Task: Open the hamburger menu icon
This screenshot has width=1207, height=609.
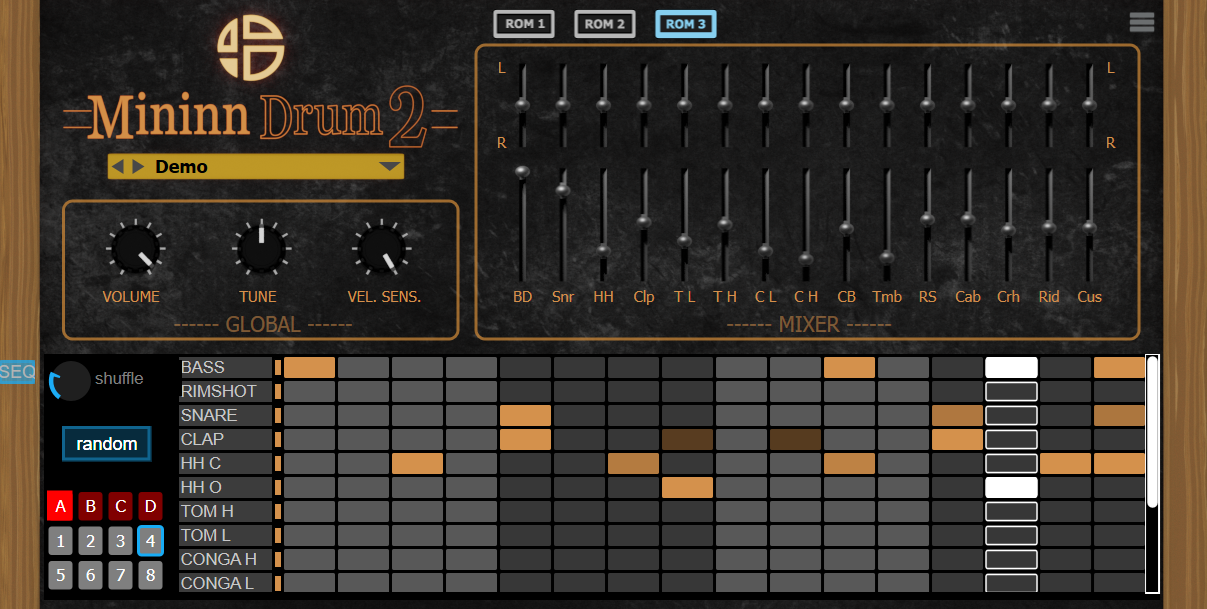Action: click(1141, 22)
